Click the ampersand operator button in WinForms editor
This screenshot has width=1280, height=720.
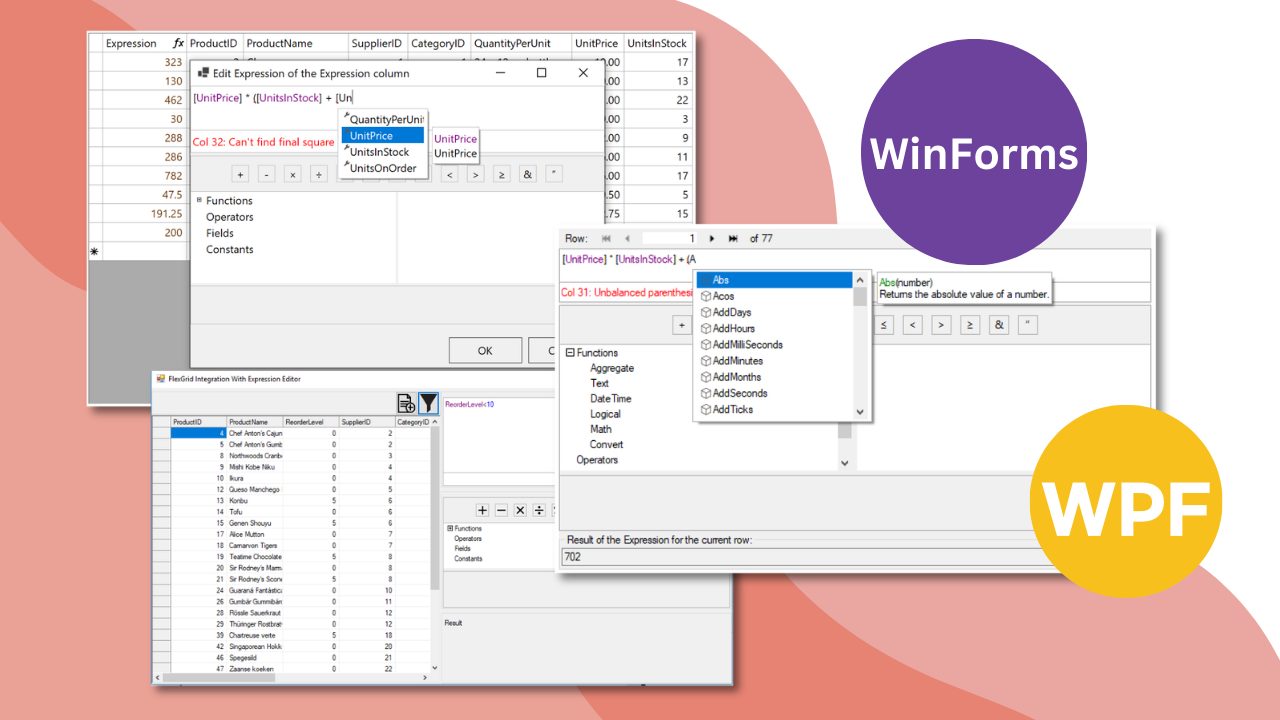(528, 174)
